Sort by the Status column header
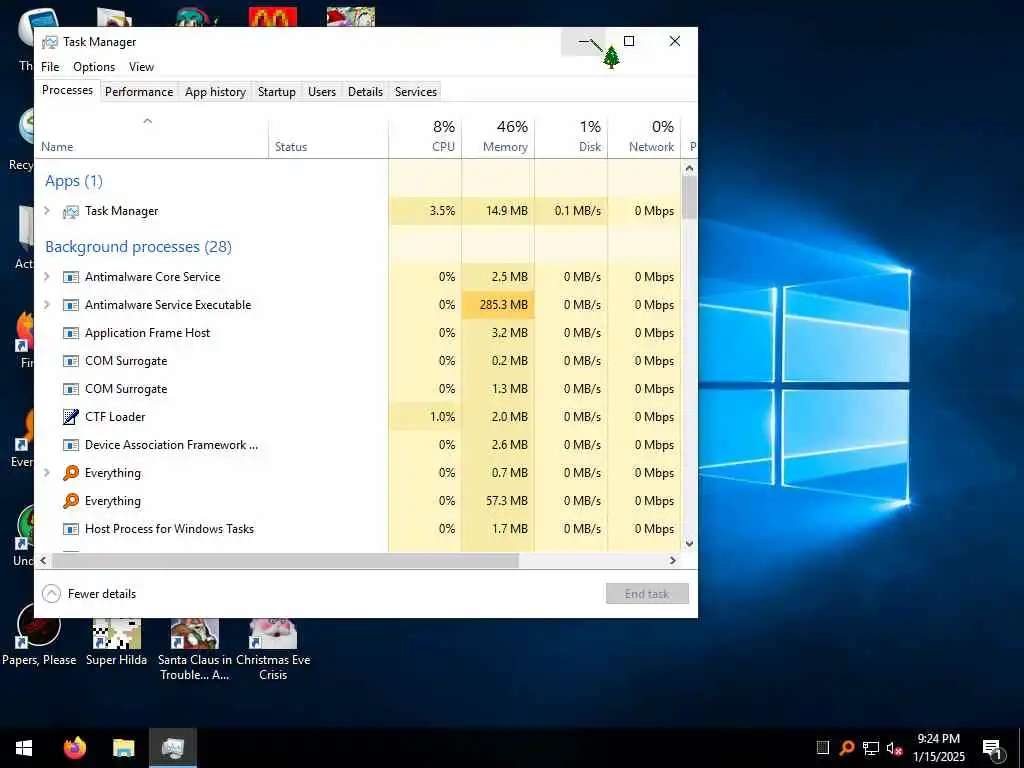 click(328, 136)
